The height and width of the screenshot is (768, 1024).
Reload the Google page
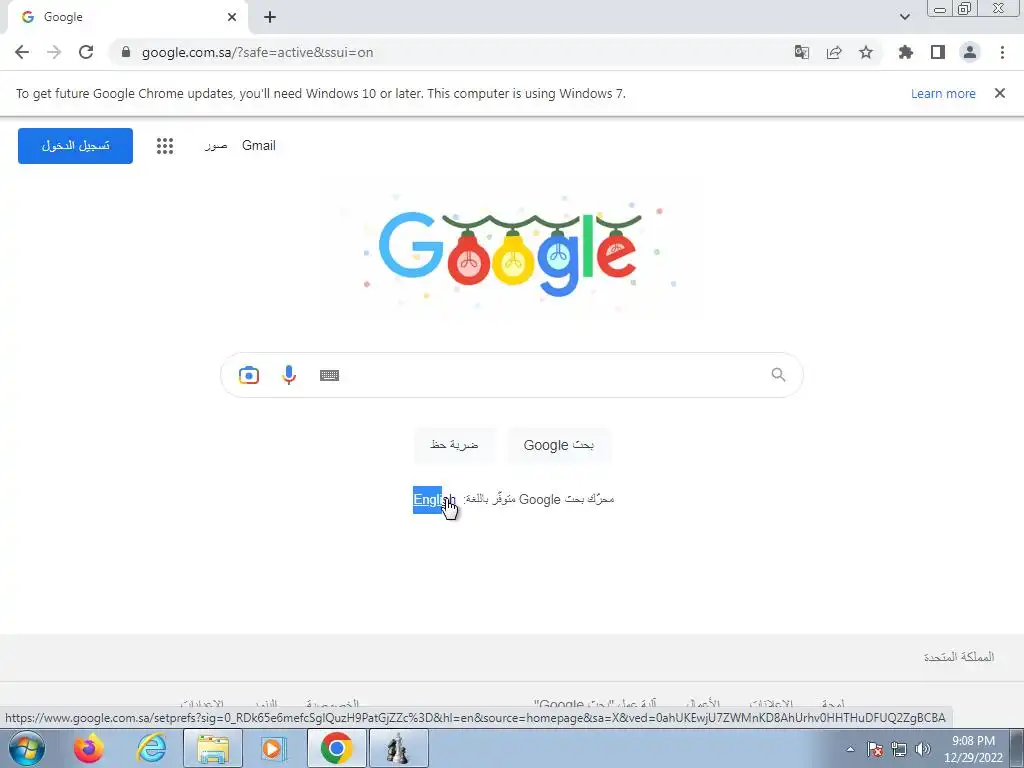click(86, 52)
